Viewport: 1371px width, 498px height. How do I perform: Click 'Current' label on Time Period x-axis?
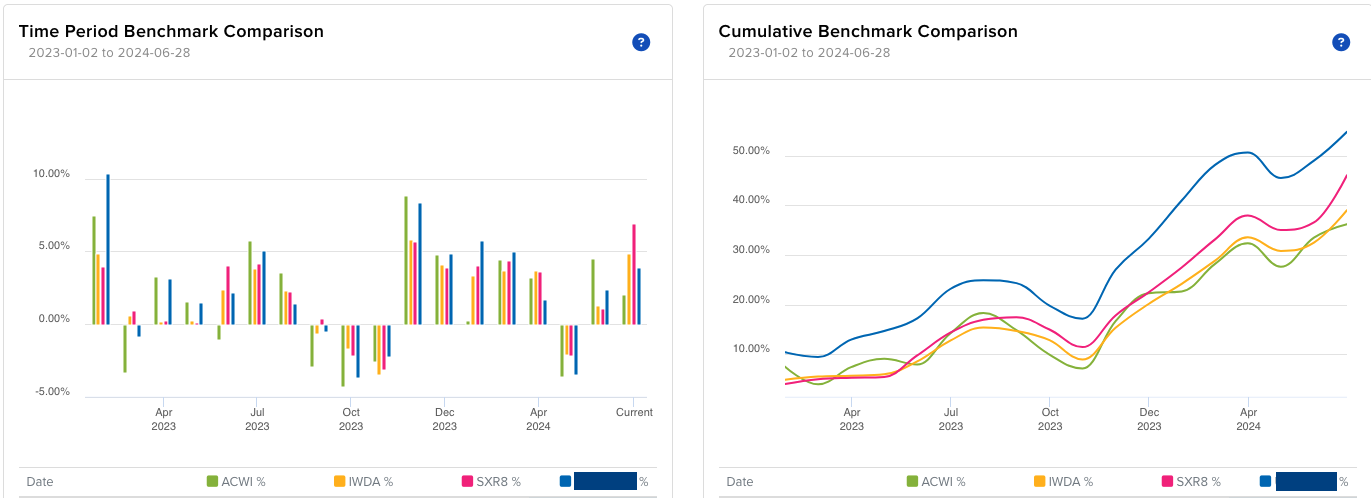(x=634, y=412)
